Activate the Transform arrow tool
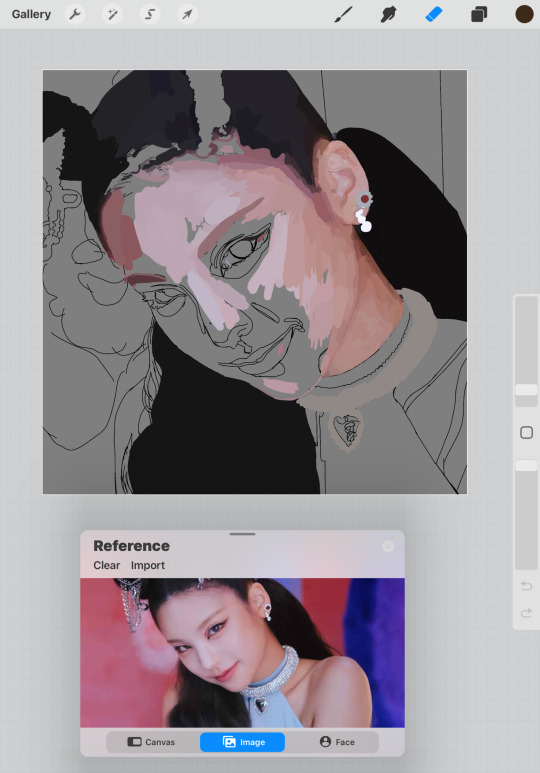540x773 pixels. tap(187, 14)
